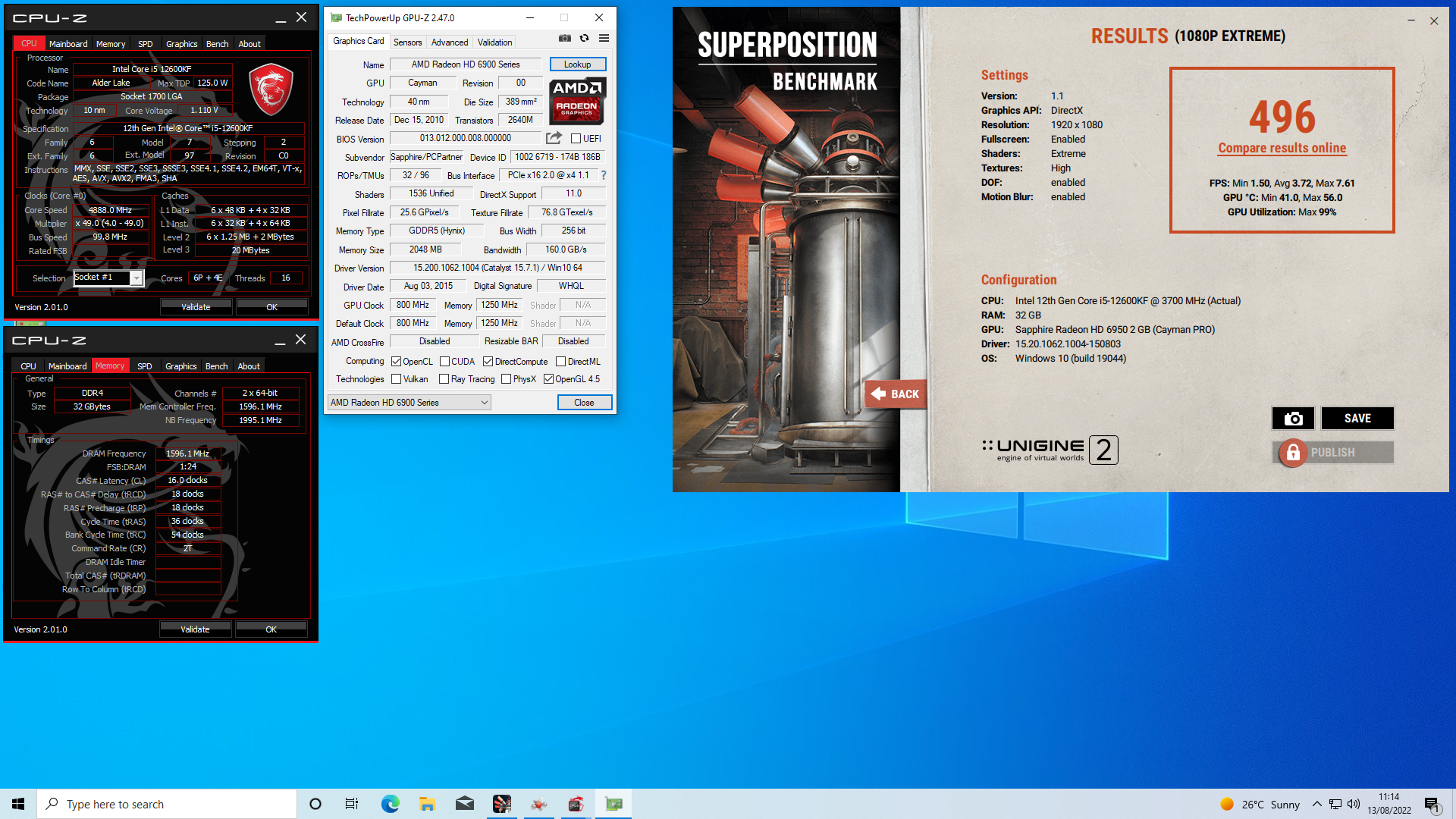Viewport: 1456px width, 819px height.
Task: Open Sensors tab in GPU-Z
Action: (407, 42)
